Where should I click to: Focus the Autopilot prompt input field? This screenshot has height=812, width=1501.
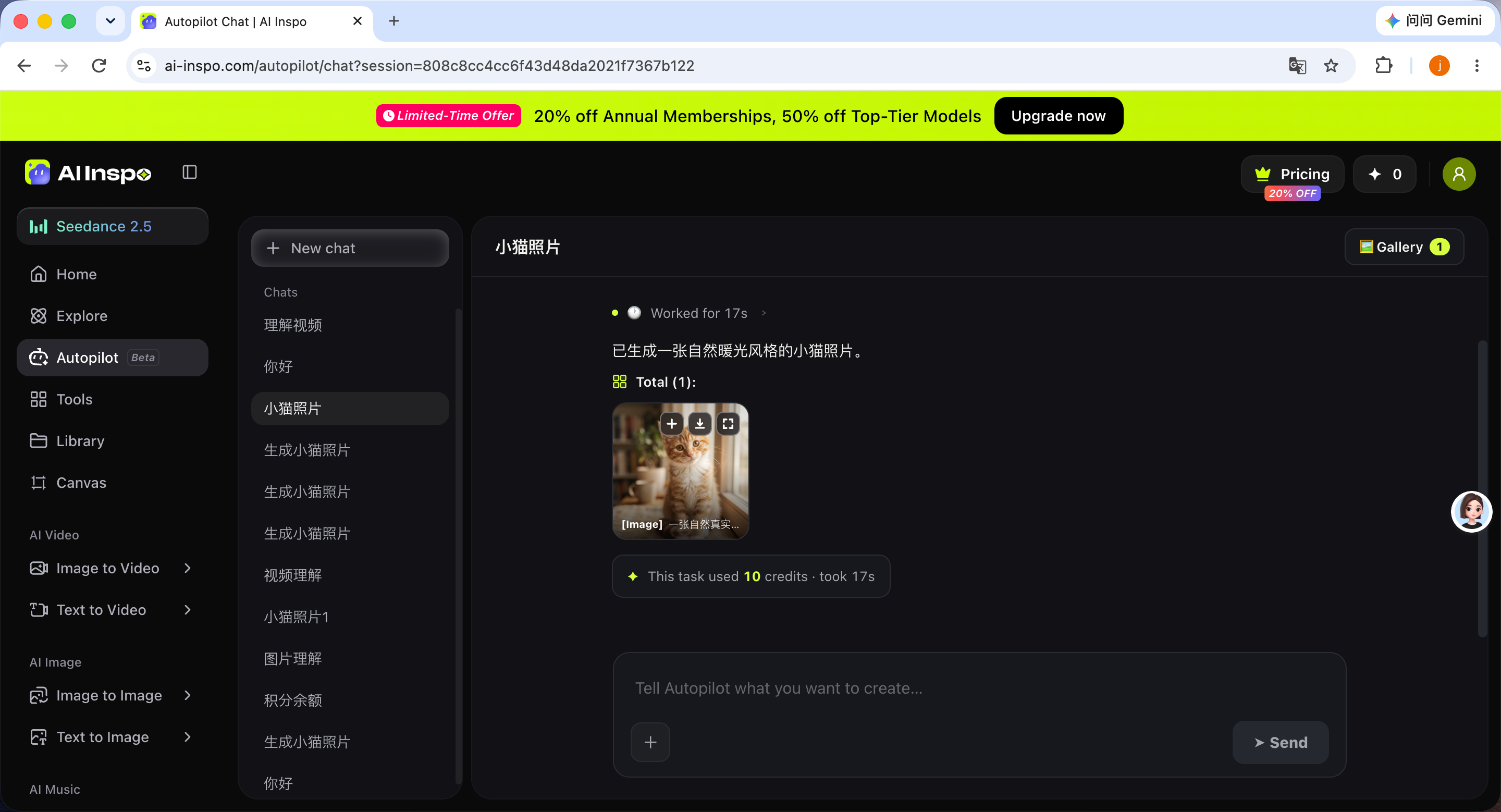pyautogui.click(x=979, y=688)
